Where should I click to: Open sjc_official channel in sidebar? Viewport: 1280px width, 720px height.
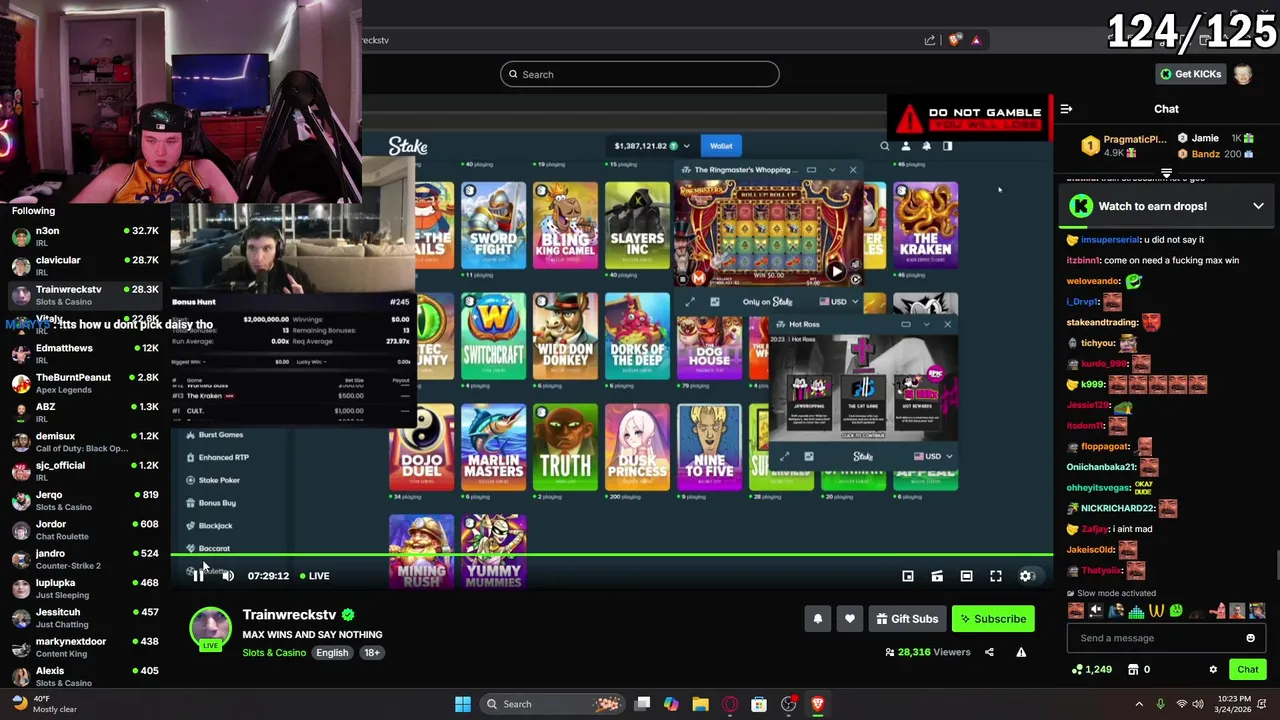pyautogui.click(x=85, y=471)
